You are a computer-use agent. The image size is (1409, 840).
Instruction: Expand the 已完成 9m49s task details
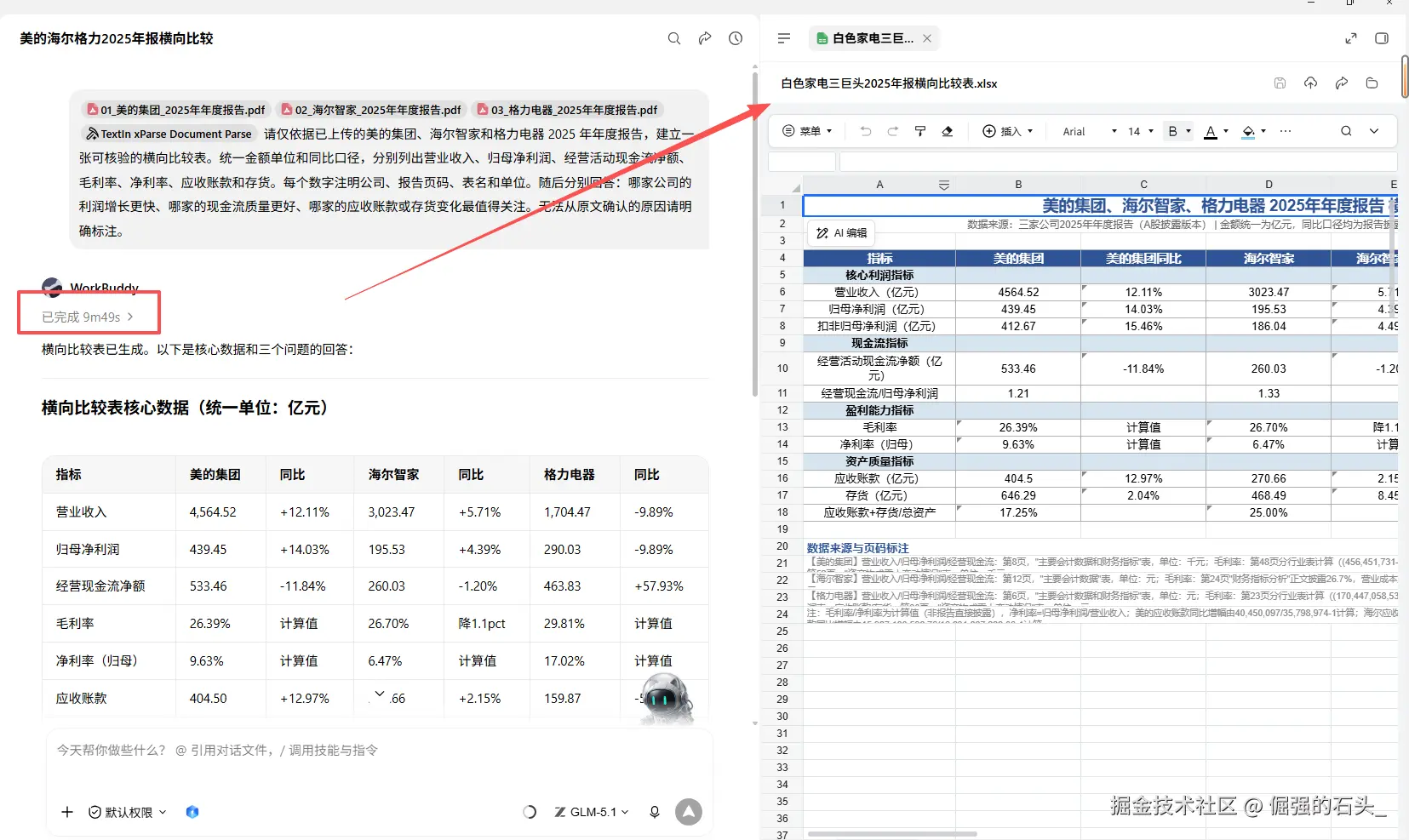click(x=88, y=317)
